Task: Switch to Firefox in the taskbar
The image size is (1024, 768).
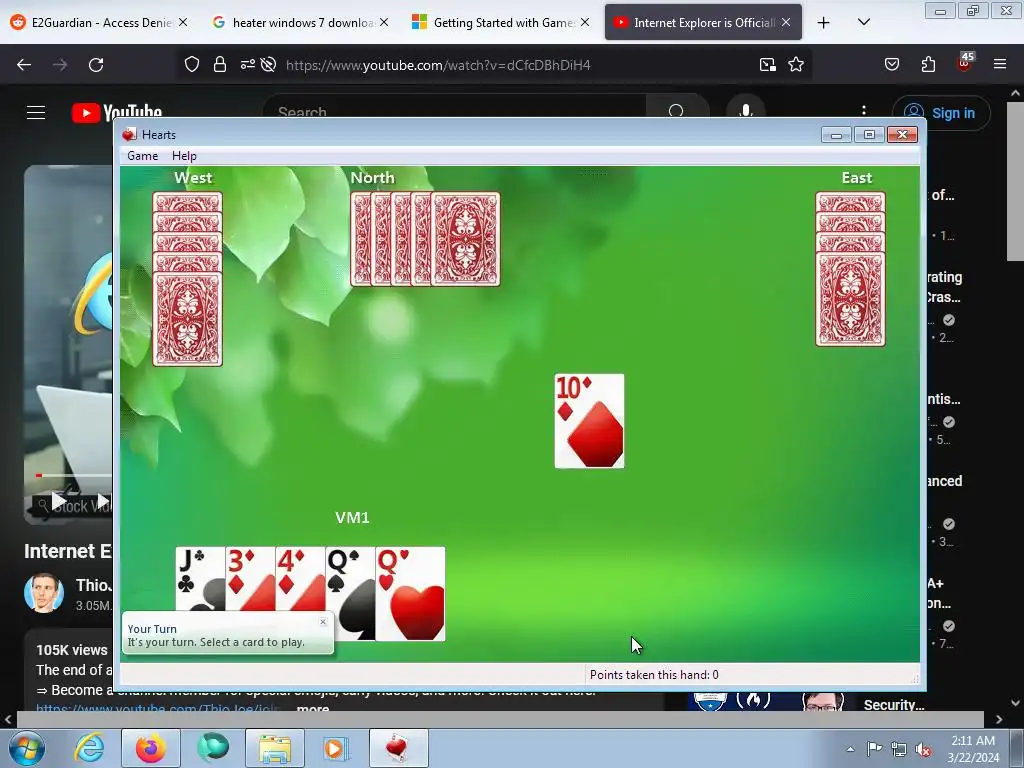Action: (x=151, y=748)
